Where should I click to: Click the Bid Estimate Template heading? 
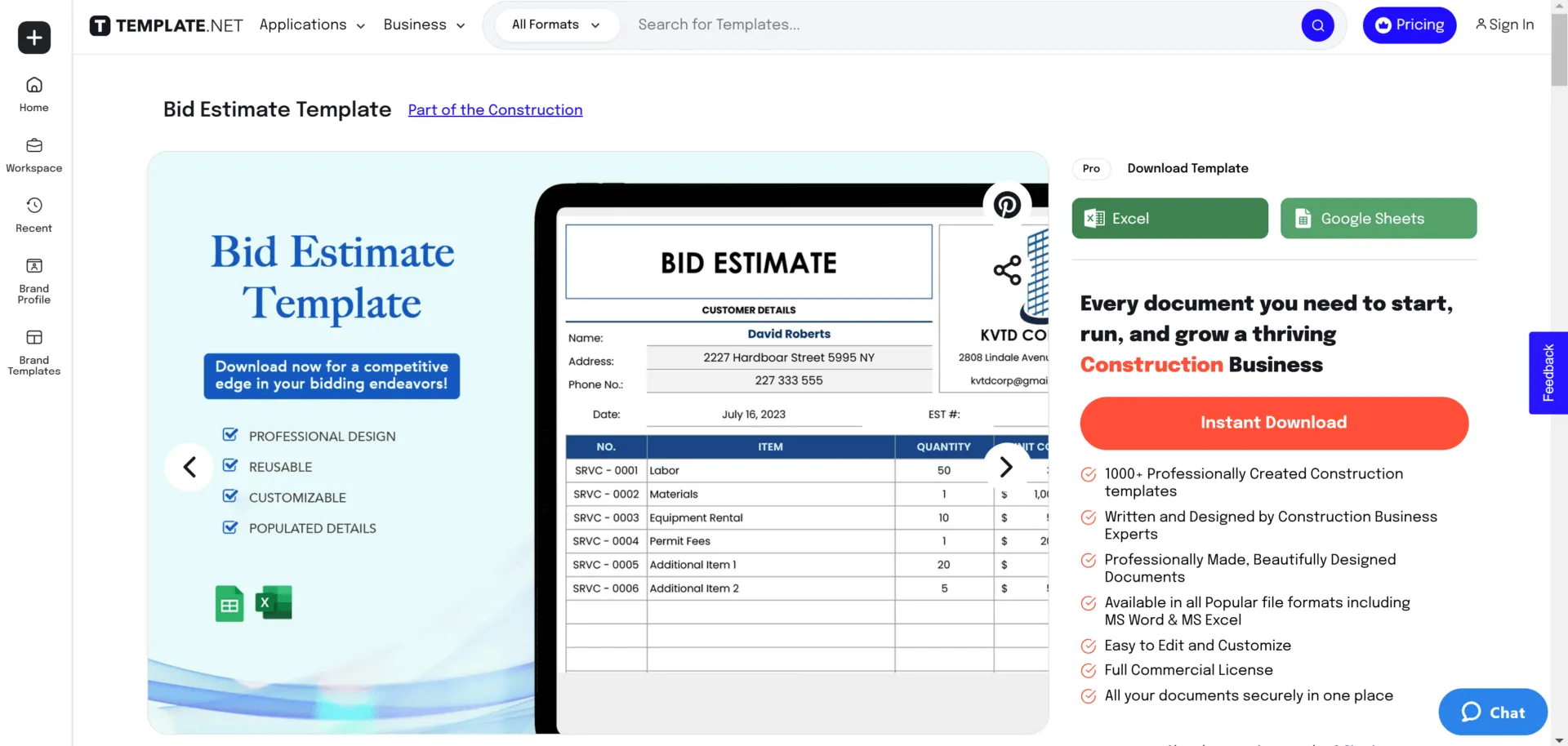tap(277, 109)
